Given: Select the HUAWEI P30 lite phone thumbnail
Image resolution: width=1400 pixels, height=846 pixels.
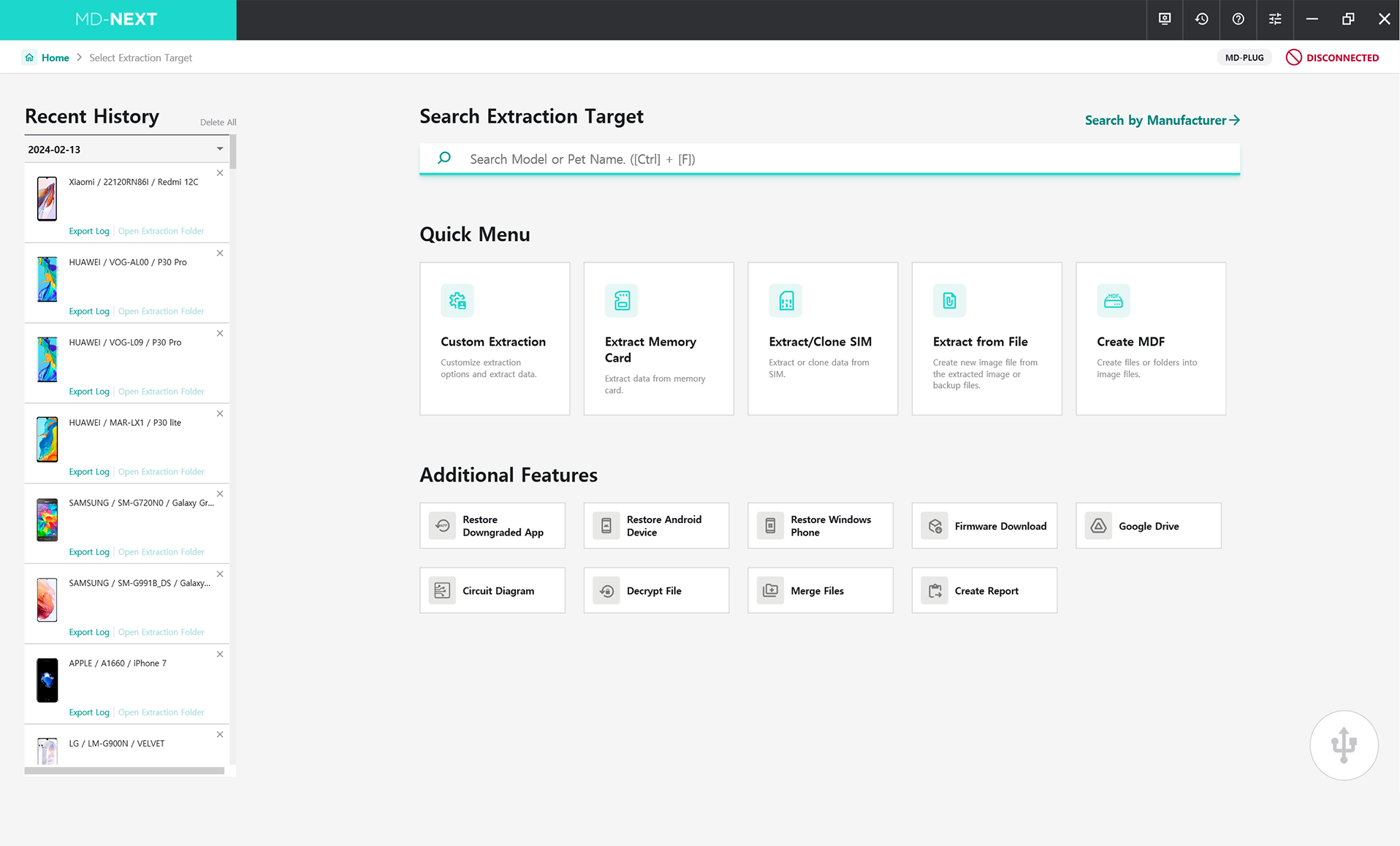Looking at the screenshot, I should 47,439.
